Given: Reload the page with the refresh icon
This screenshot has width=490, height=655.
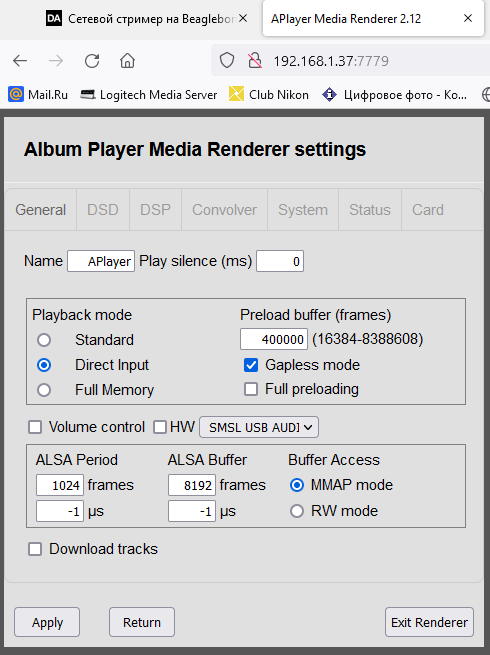Looking at the screenshot, I should (92, 61).
